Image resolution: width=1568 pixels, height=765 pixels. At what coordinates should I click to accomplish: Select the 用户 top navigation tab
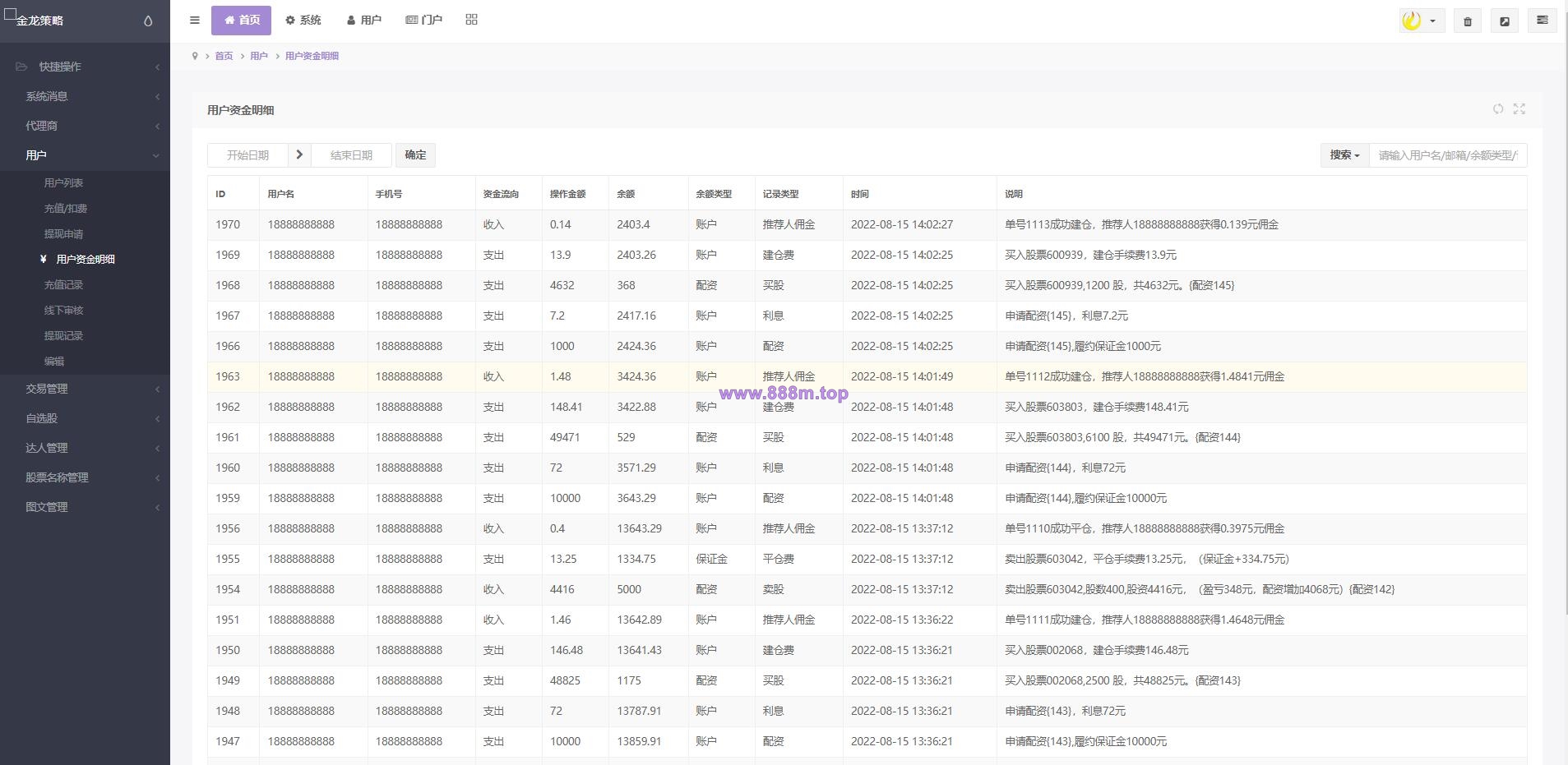click(363, 20)
